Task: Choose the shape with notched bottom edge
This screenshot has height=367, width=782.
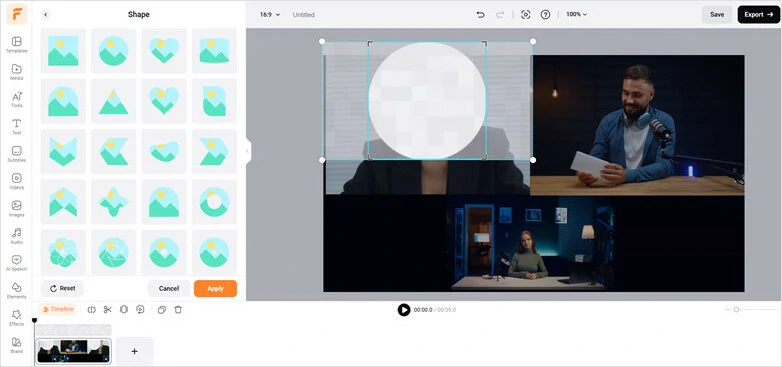Action: click(63, 201)
